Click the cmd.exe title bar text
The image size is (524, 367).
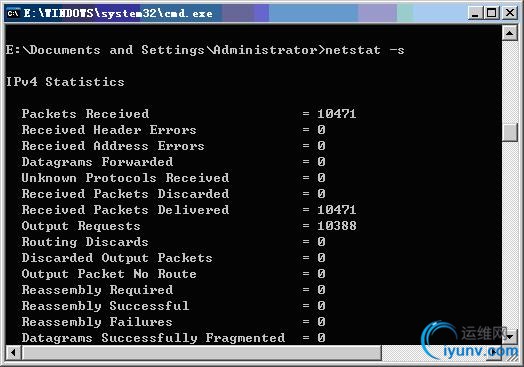(x=118, y=13)
